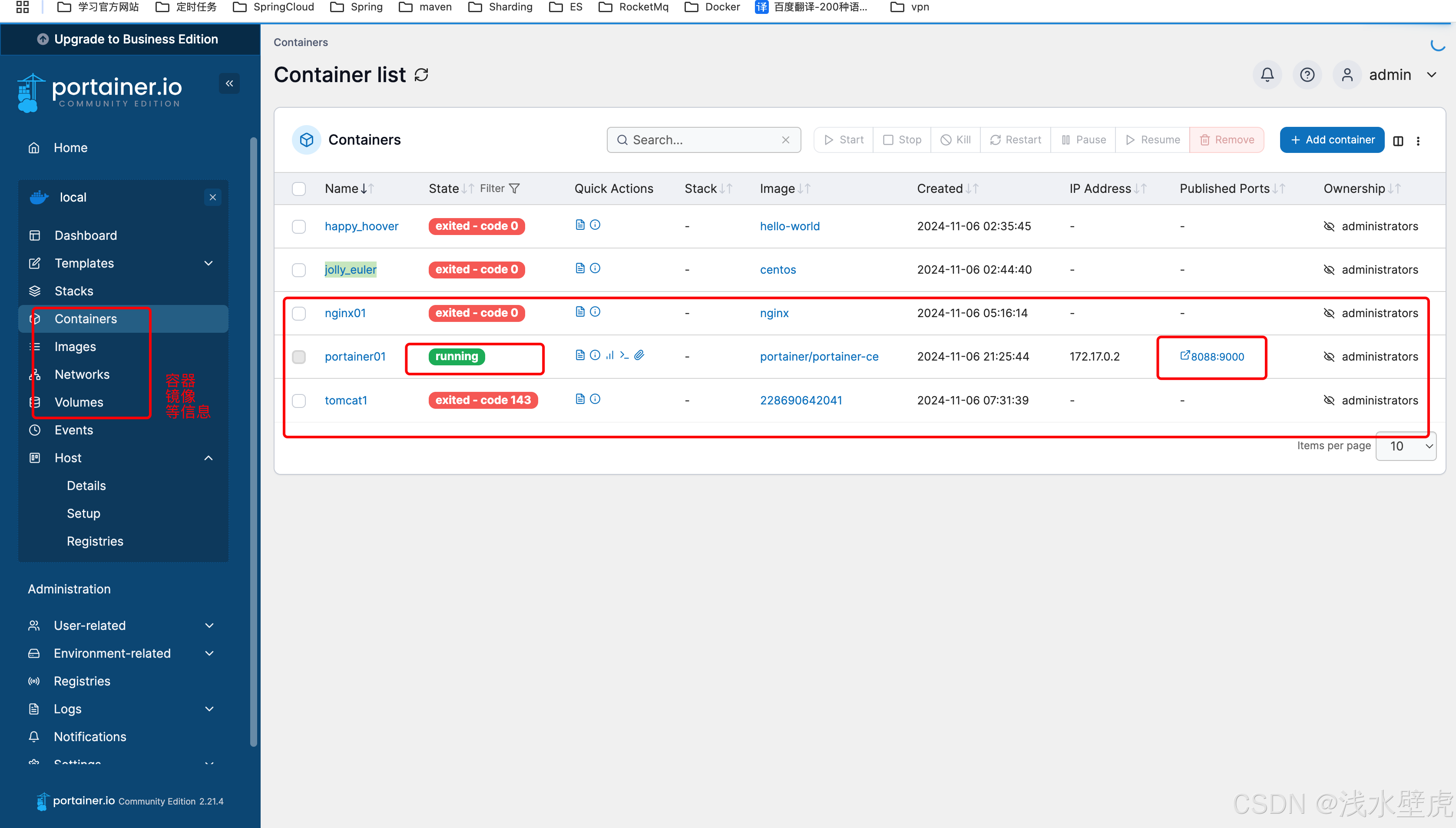
Task: Clear the search box with X icon
Action: coord(786,140)
